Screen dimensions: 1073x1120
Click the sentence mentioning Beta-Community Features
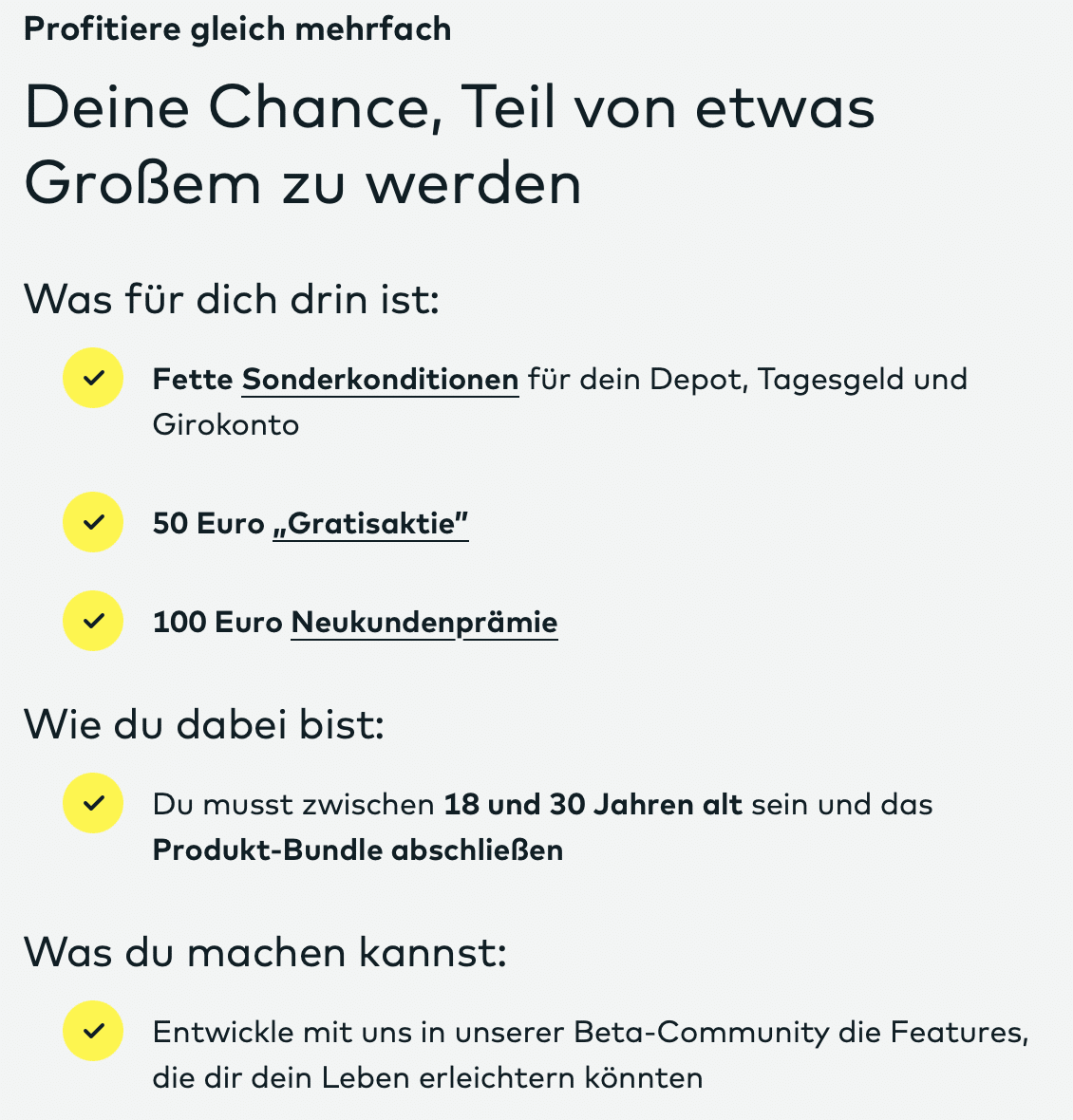click(x=591, y=1055)
